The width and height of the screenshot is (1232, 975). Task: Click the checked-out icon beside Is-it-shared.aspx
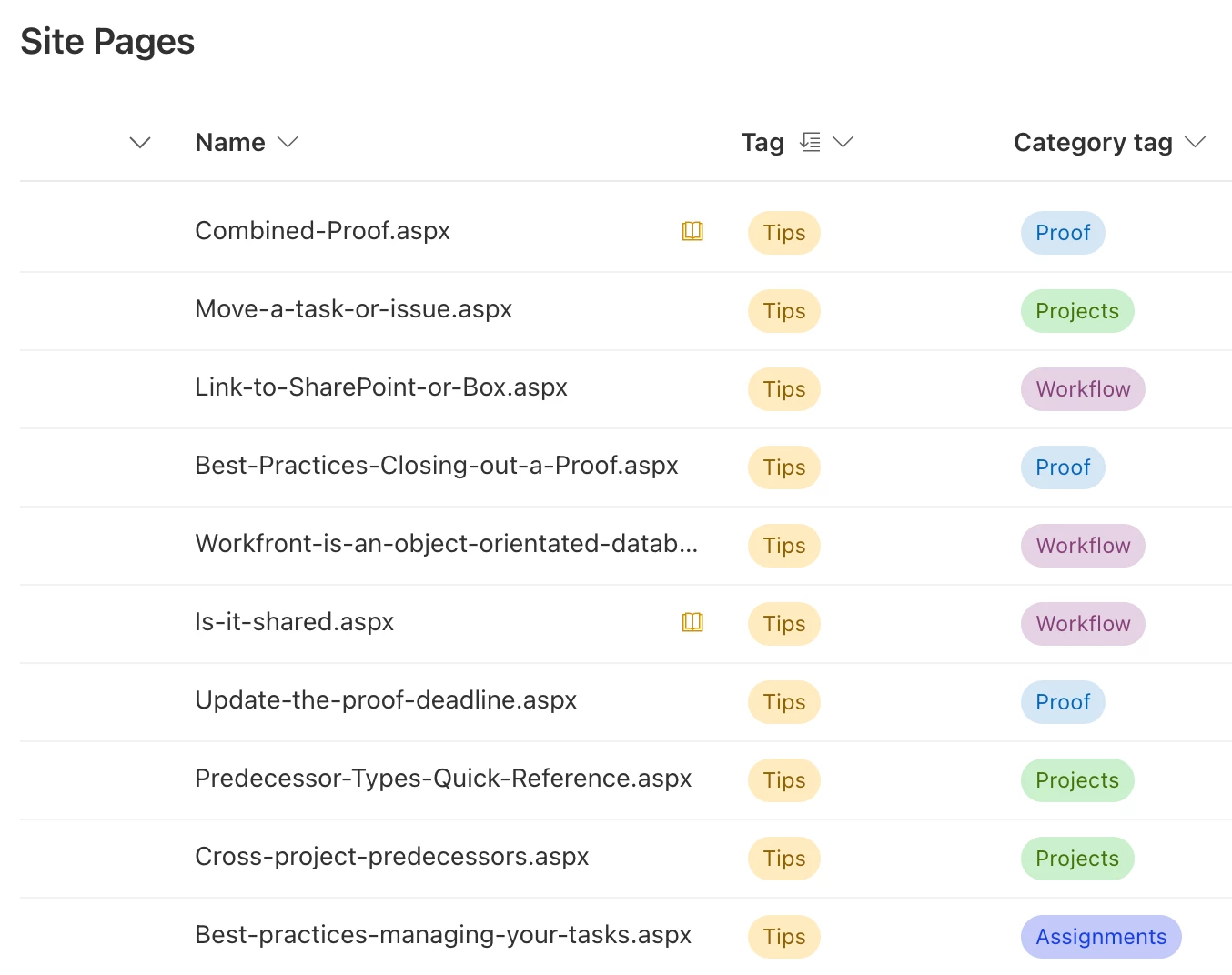click(692, 622)
